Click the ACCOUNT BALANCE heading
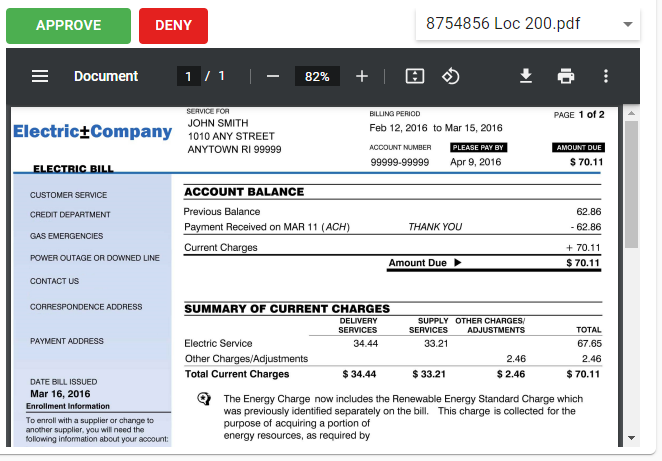This screenshot has width=662, height=461. (244, 192)
